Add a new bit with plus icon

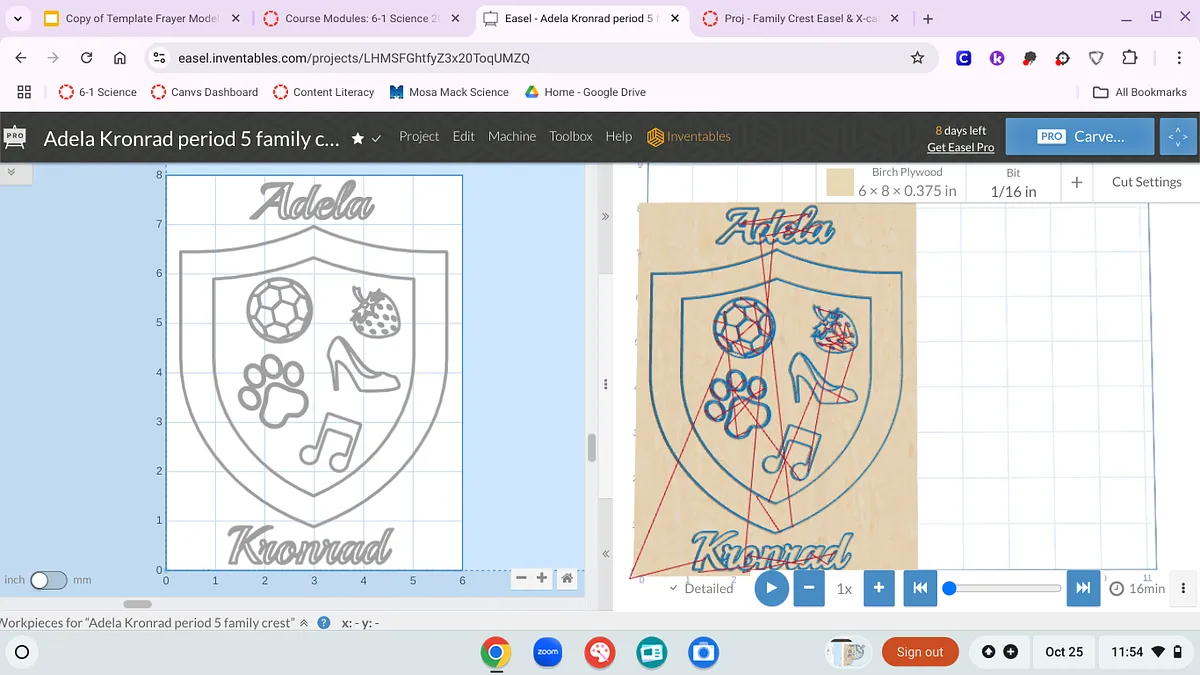click(x=1077, y=182)
